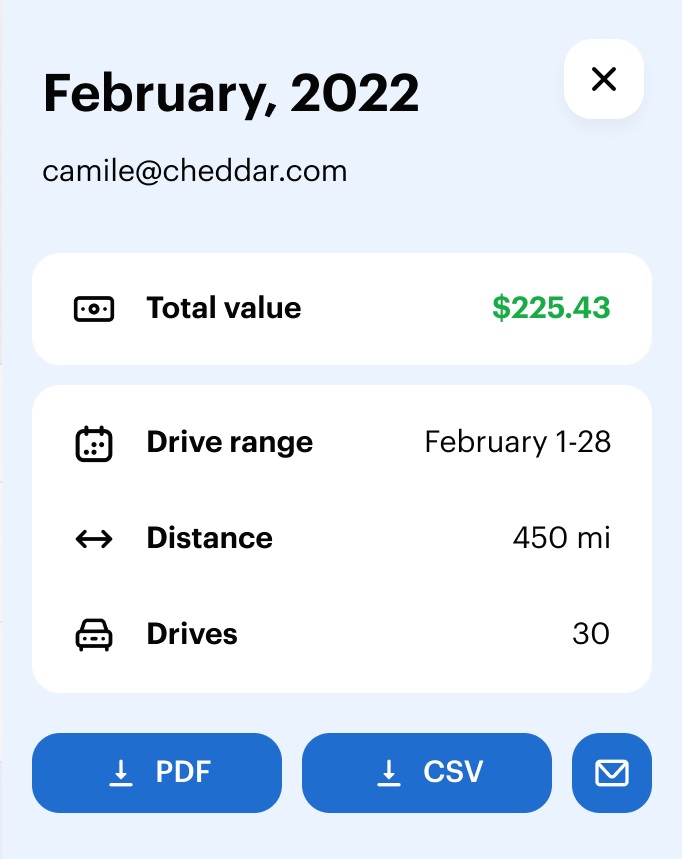The height and width of the screenshot is (859, 682).
Task: Download the report as PDF
Action: click(x=157, y=772)
